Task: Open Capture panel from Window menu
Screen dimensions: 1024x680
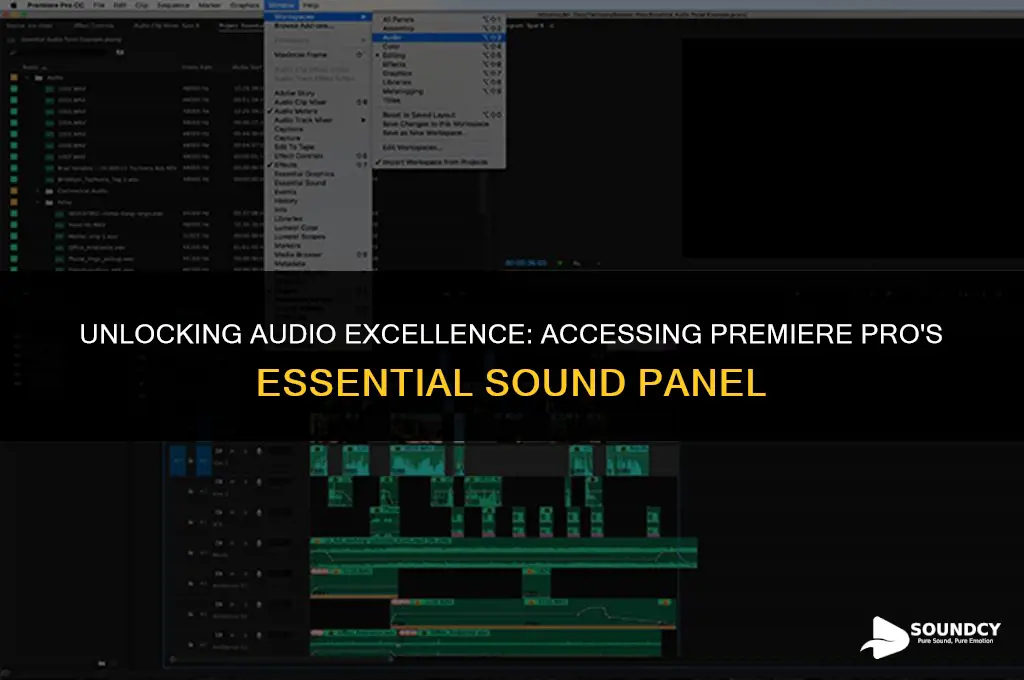Action: (x=318, y=138)
